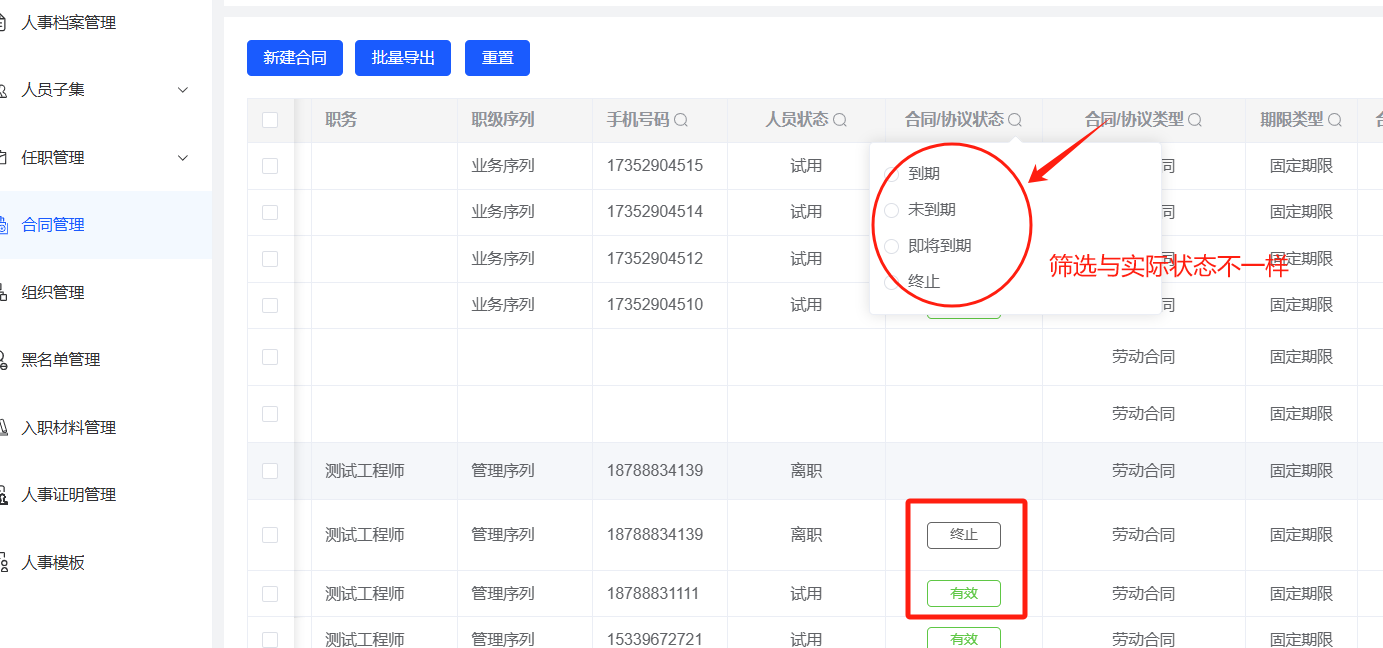Screen dimensions: 1383x648
Task: Click the 合同/协议状态 filter icon
Action: coord(1015,120)
